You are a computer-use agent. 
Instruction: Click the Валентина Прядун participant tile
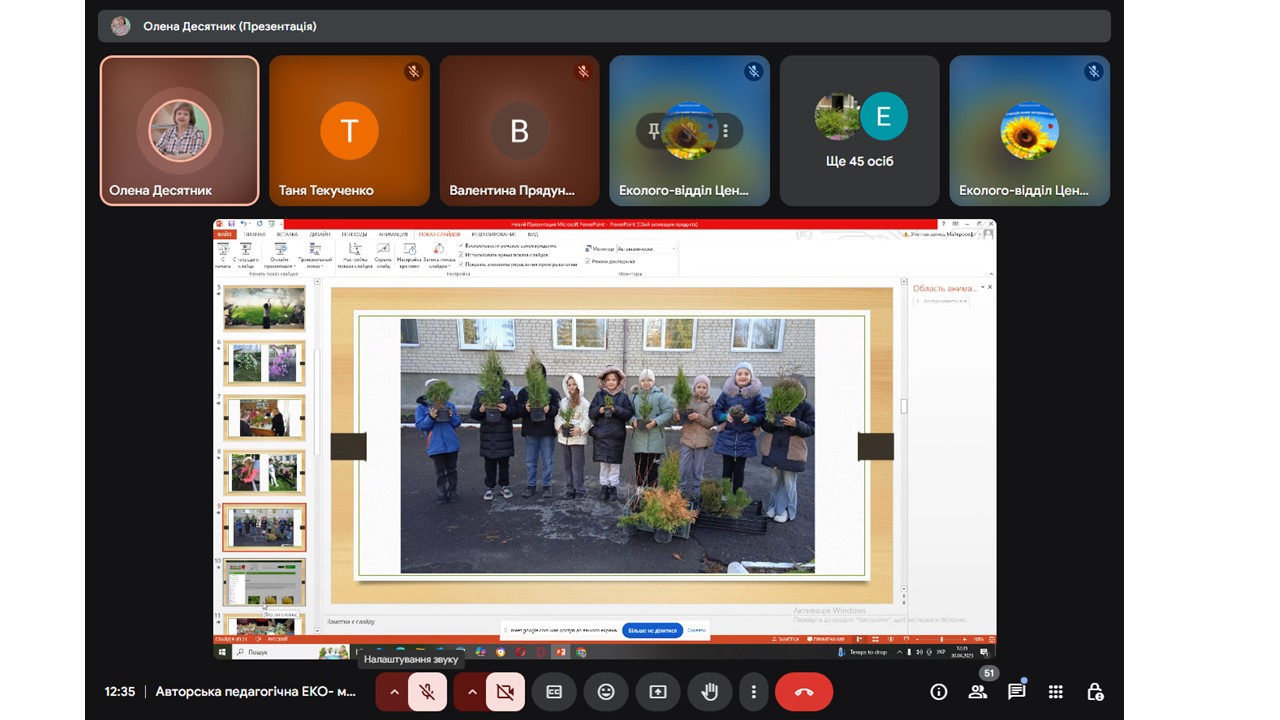519,131
